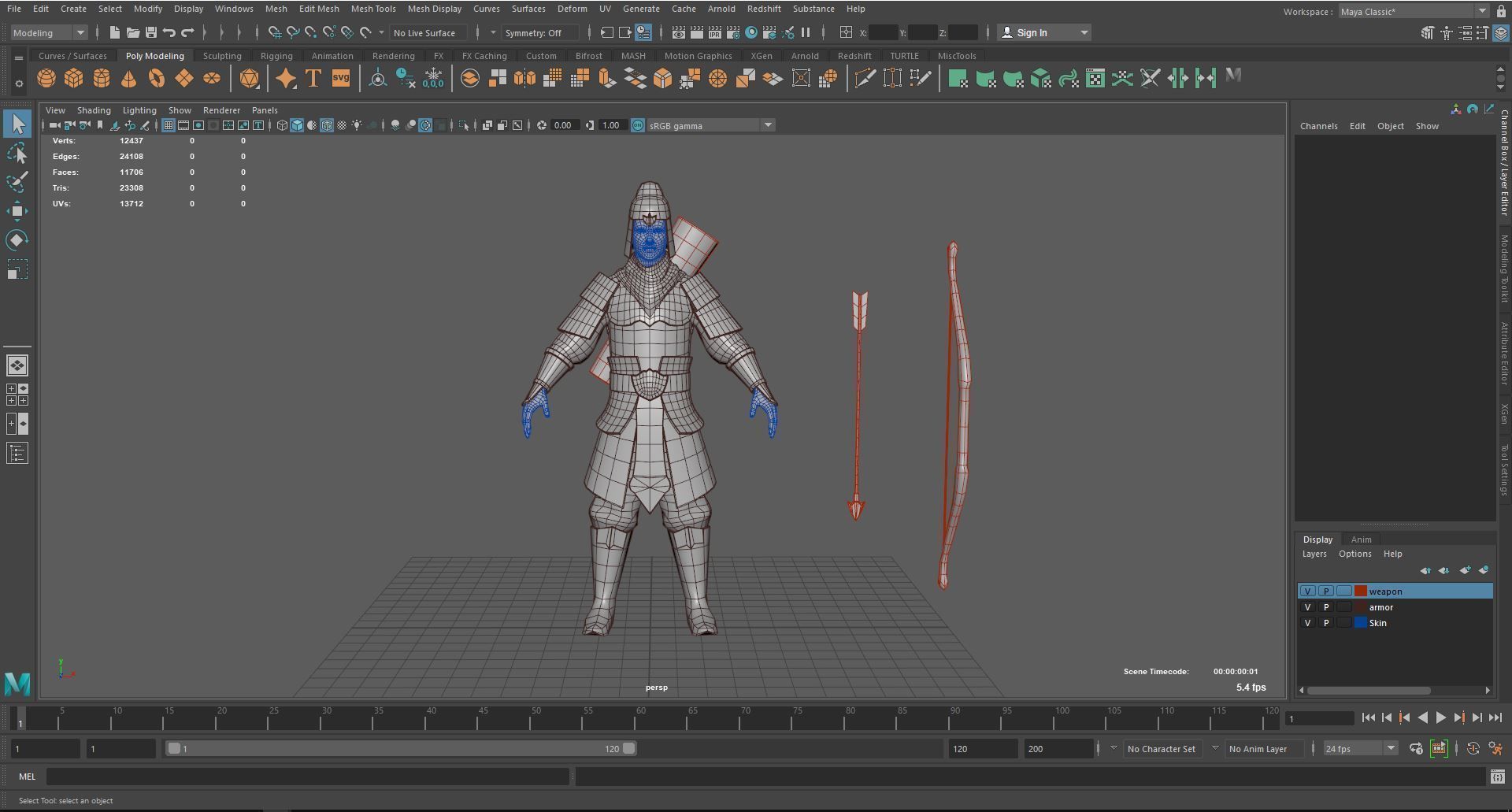
Task: Click the layer list horizontal scrollbar
Action: 1369,691
